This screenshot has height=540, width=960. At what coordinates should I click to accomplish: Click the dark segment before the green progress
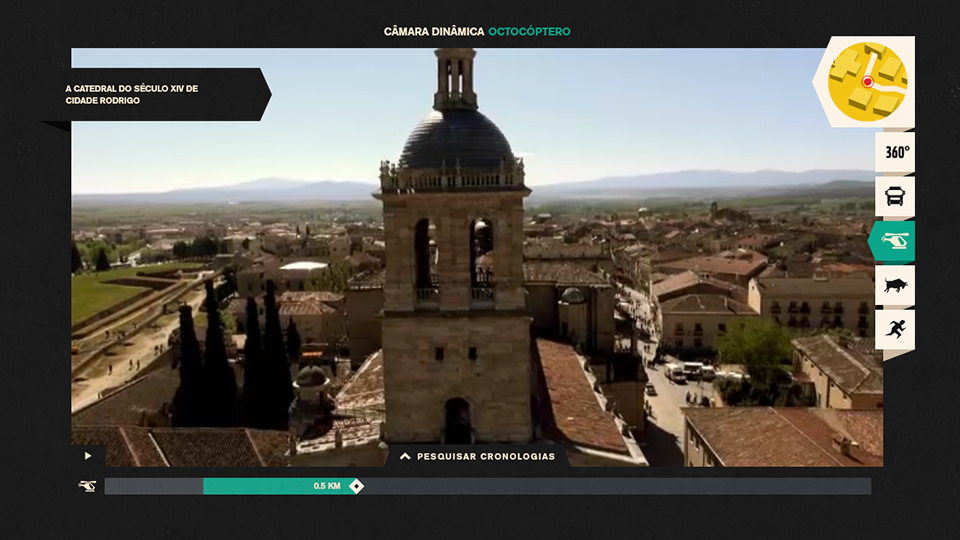[x=153, y=486]
